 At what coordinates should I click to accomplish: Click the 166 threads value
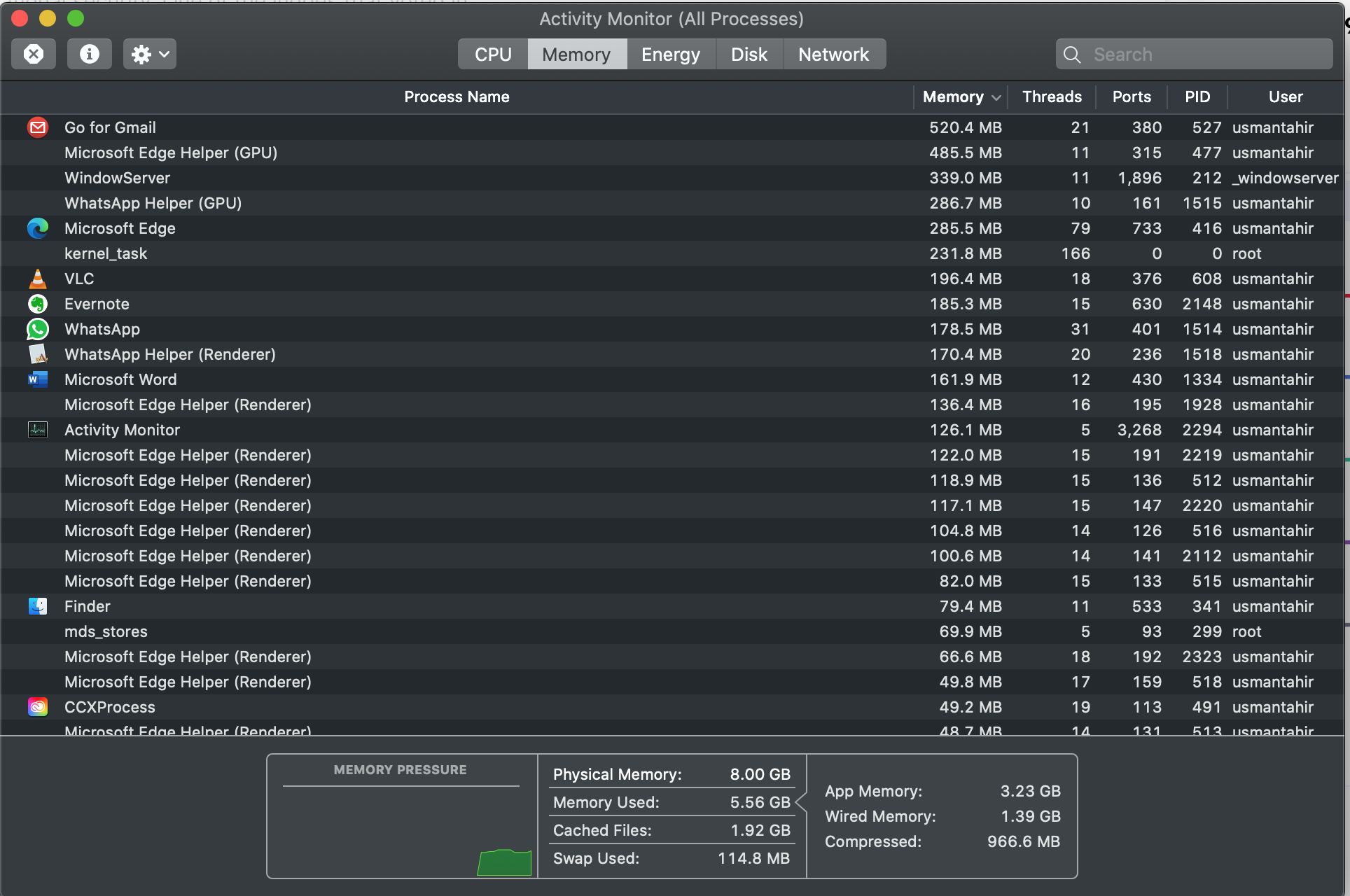(x=1076, y=253)
